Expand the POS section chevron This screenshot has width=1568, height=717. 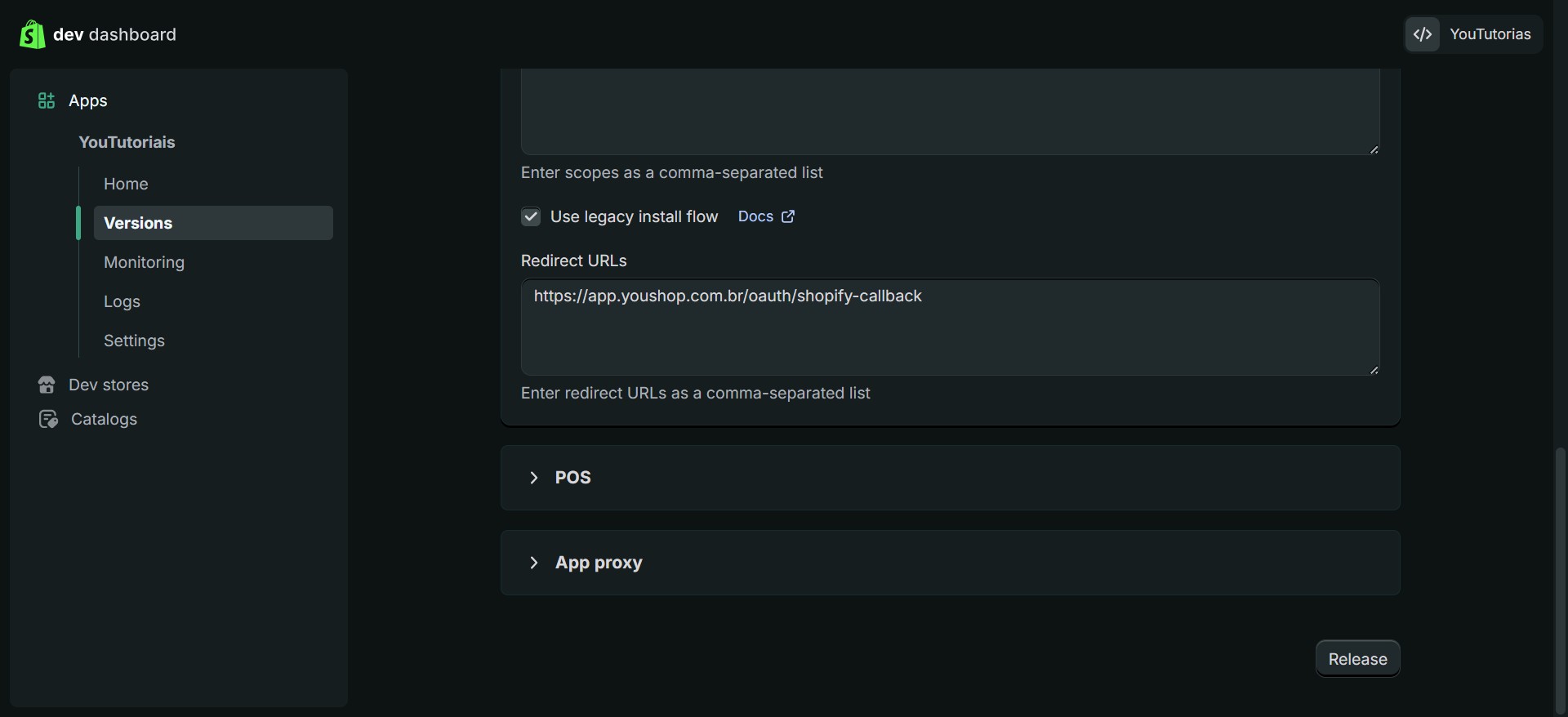(x=534, y=478)
